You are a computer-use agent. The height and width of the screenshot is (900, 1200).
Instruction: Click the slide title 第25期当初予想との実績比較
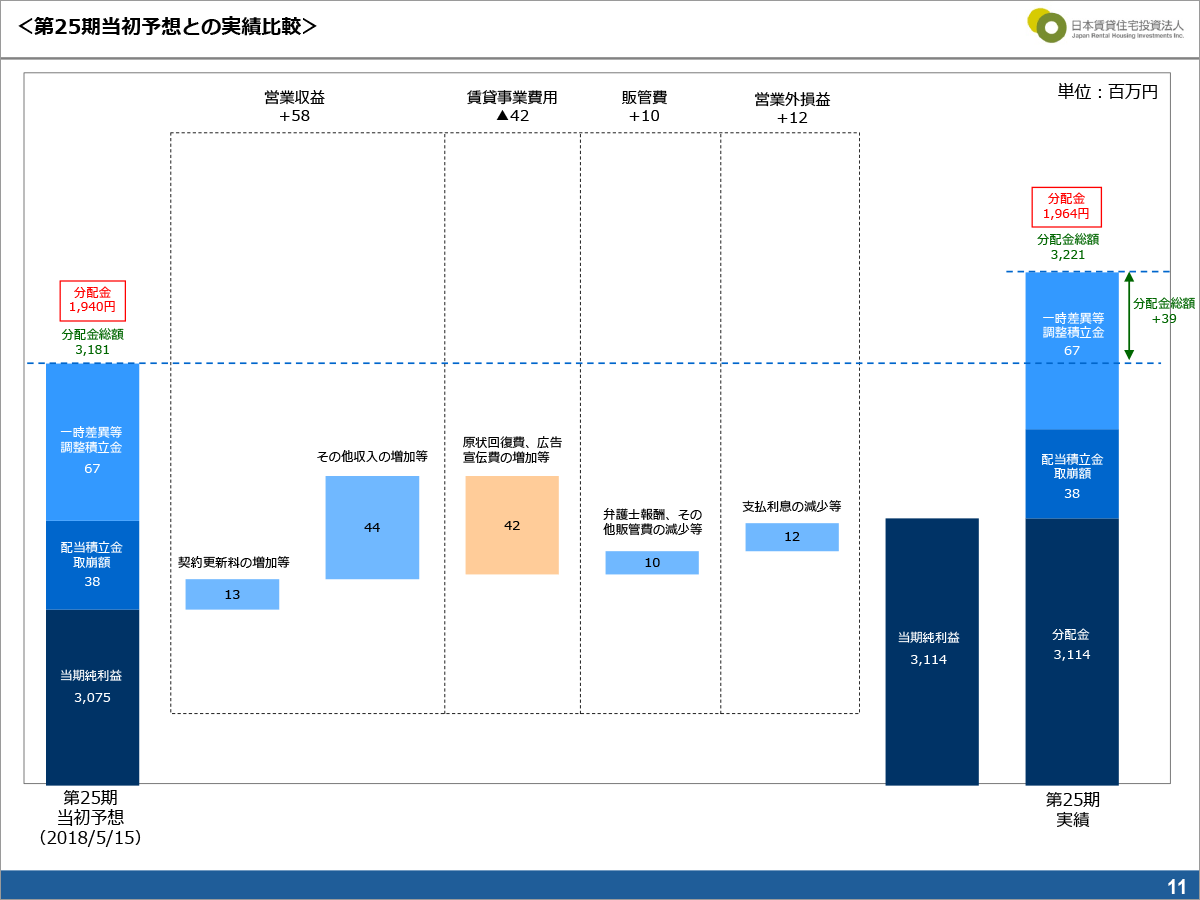pyautogui.click(x=168, y=27)
